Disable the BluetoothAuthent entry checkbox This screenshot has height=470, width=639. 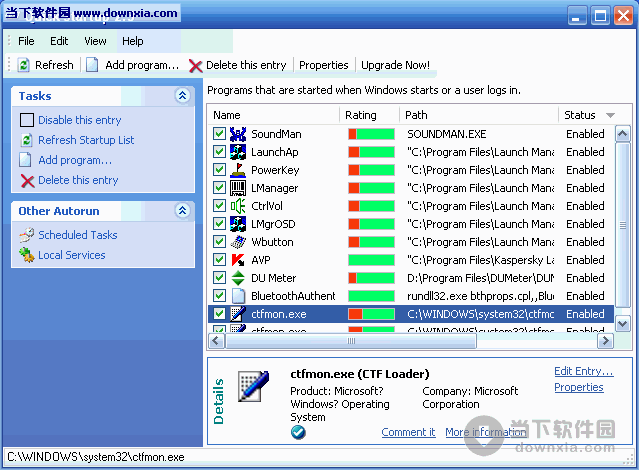pos(219,296)
